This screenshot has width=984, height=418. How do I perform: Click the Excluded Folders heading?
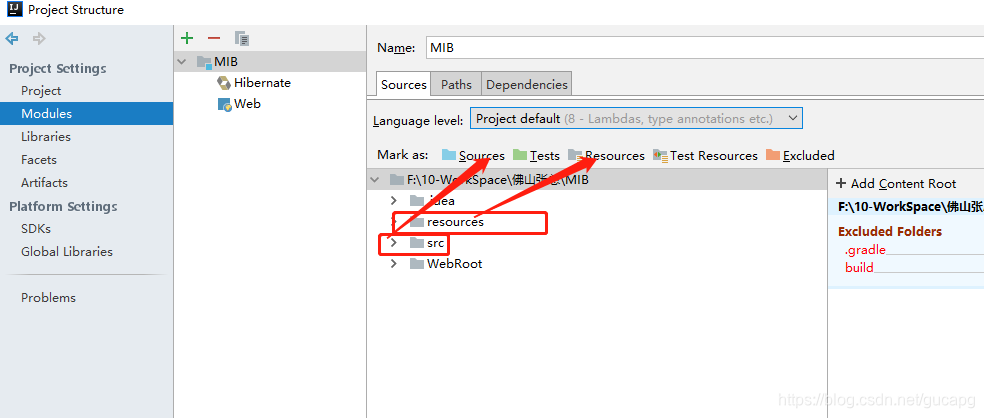(890, 232)
